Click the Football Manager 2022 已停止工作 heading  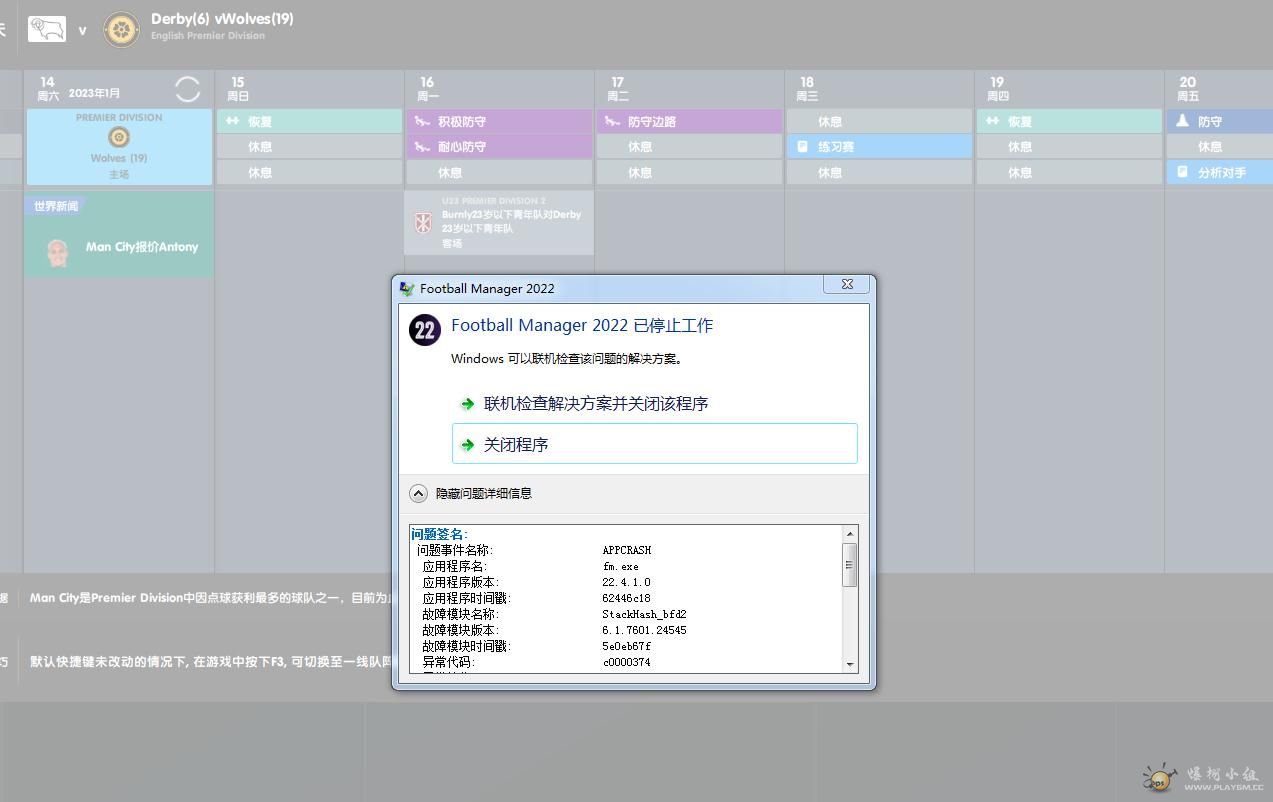tap(582, 325)
